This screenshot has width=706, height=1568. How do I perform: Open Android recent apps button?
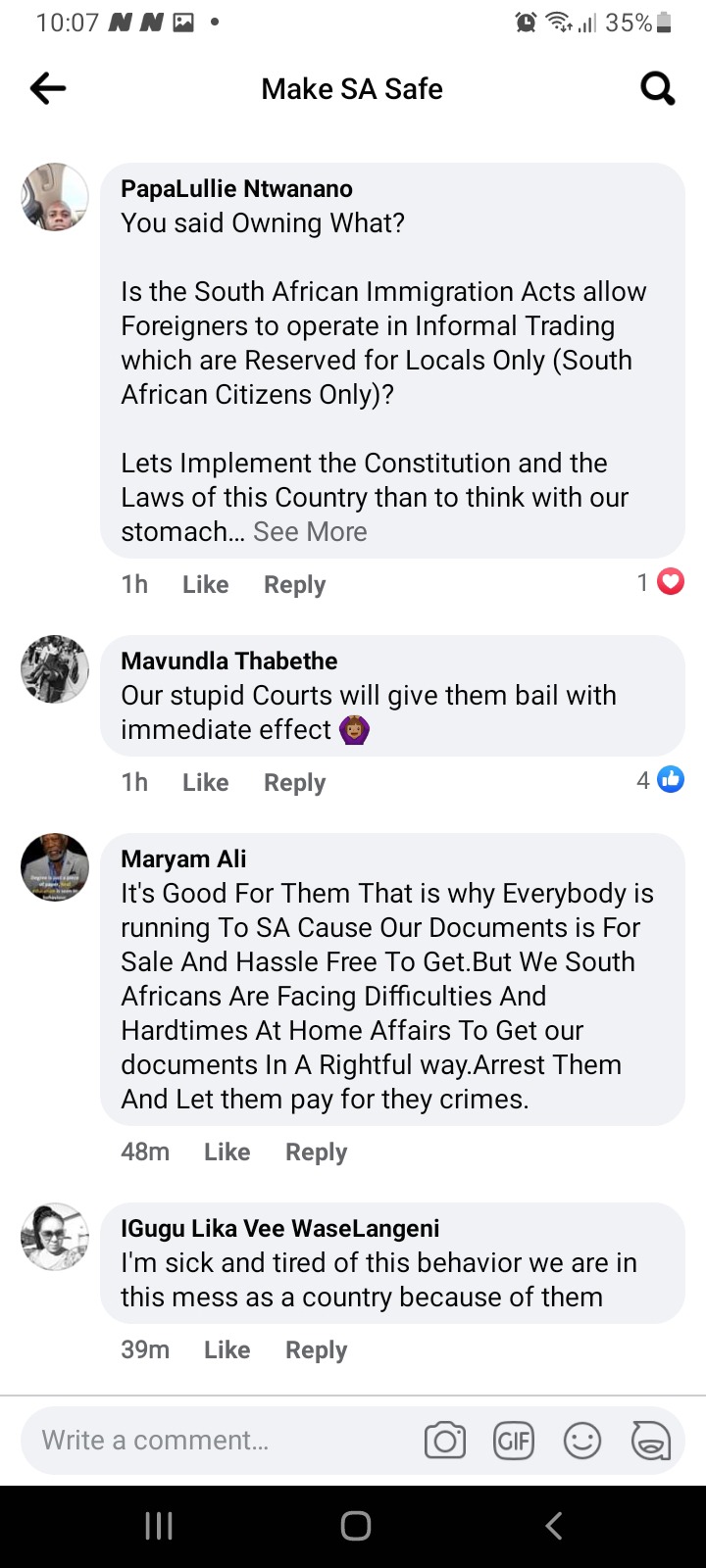click(x=158, y=1526)
